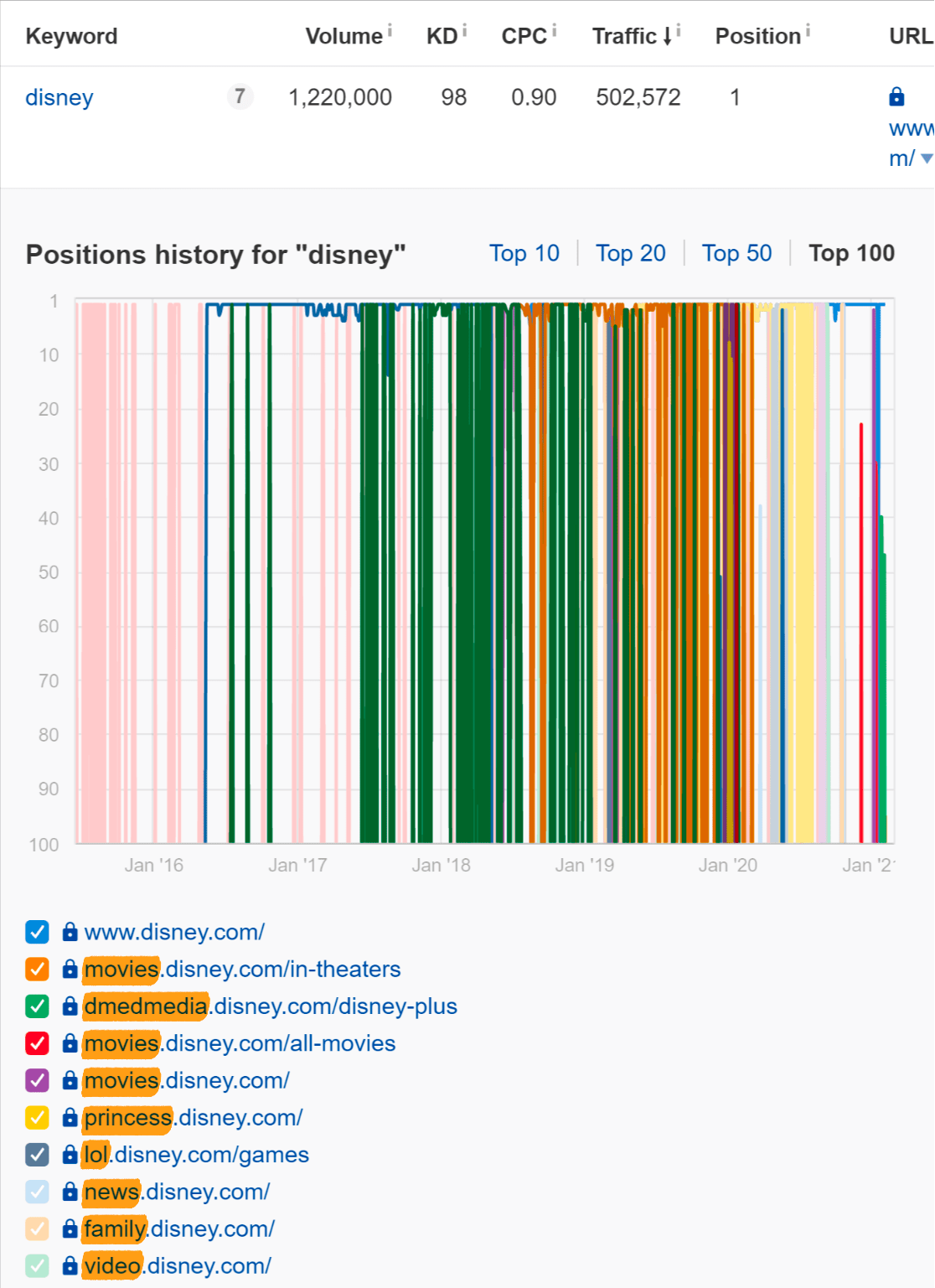The image size is (935, 1288).
Task: Uncheck the www.disney.com/ blue checkbox
Action: pyautogui.click(x=38, y=932)
